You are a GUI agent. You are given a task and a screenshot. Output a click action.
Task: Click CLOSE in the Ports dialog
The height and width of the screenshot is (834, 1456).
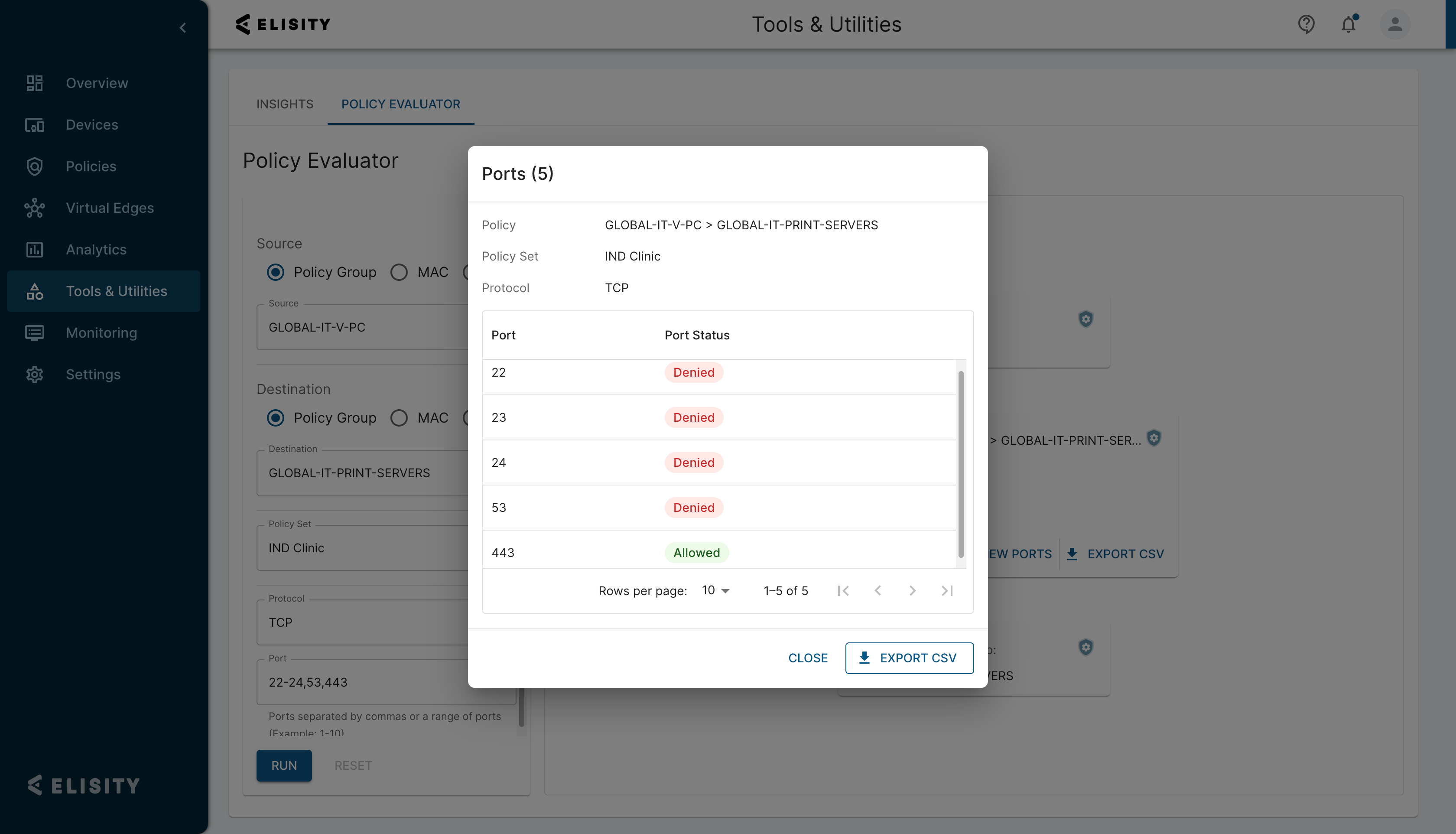pyautogui.click(x=808, y=658)
